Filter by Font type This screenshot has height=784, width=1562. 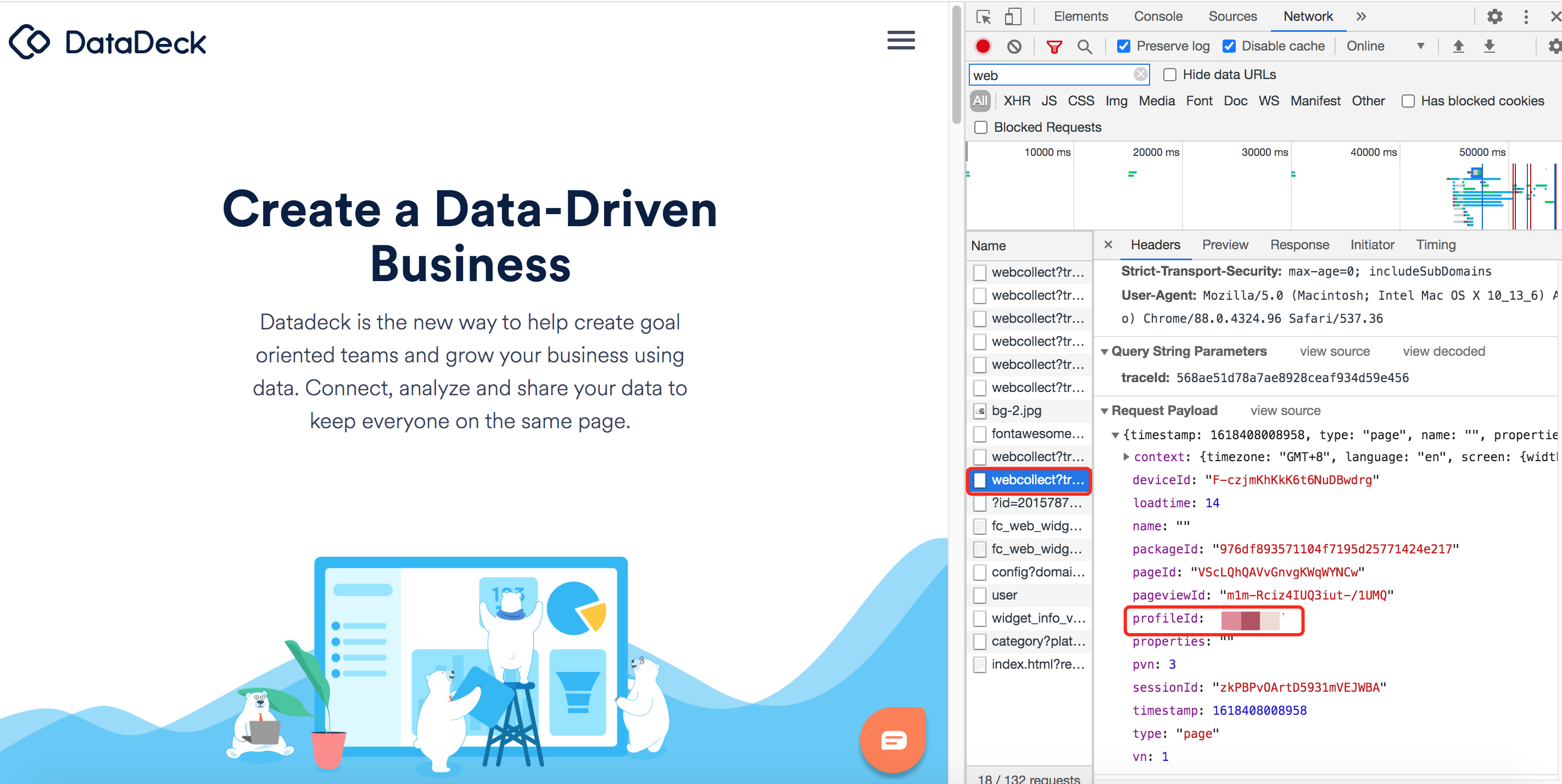[1199, 100]
